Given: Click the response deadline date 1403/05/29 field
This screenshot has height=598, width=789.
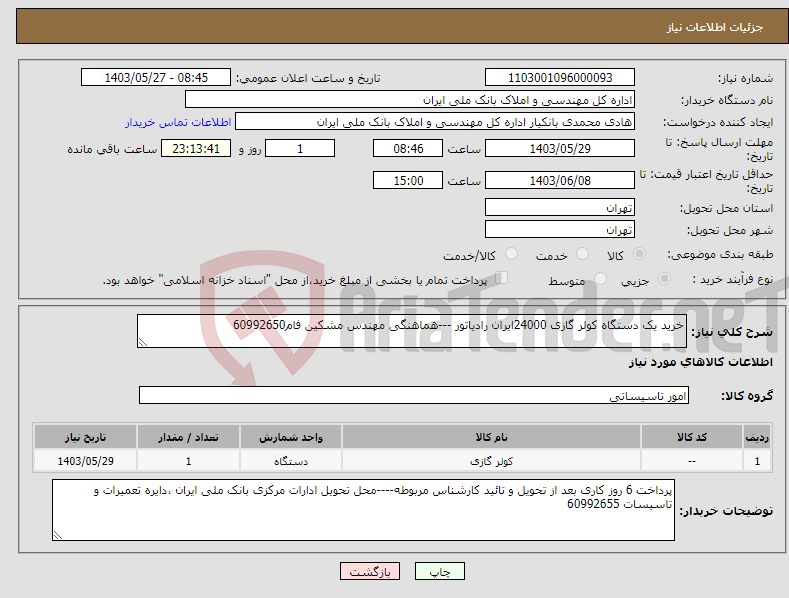Looking at the screenshot, I should pyautogui.click(x=560, y=148).
